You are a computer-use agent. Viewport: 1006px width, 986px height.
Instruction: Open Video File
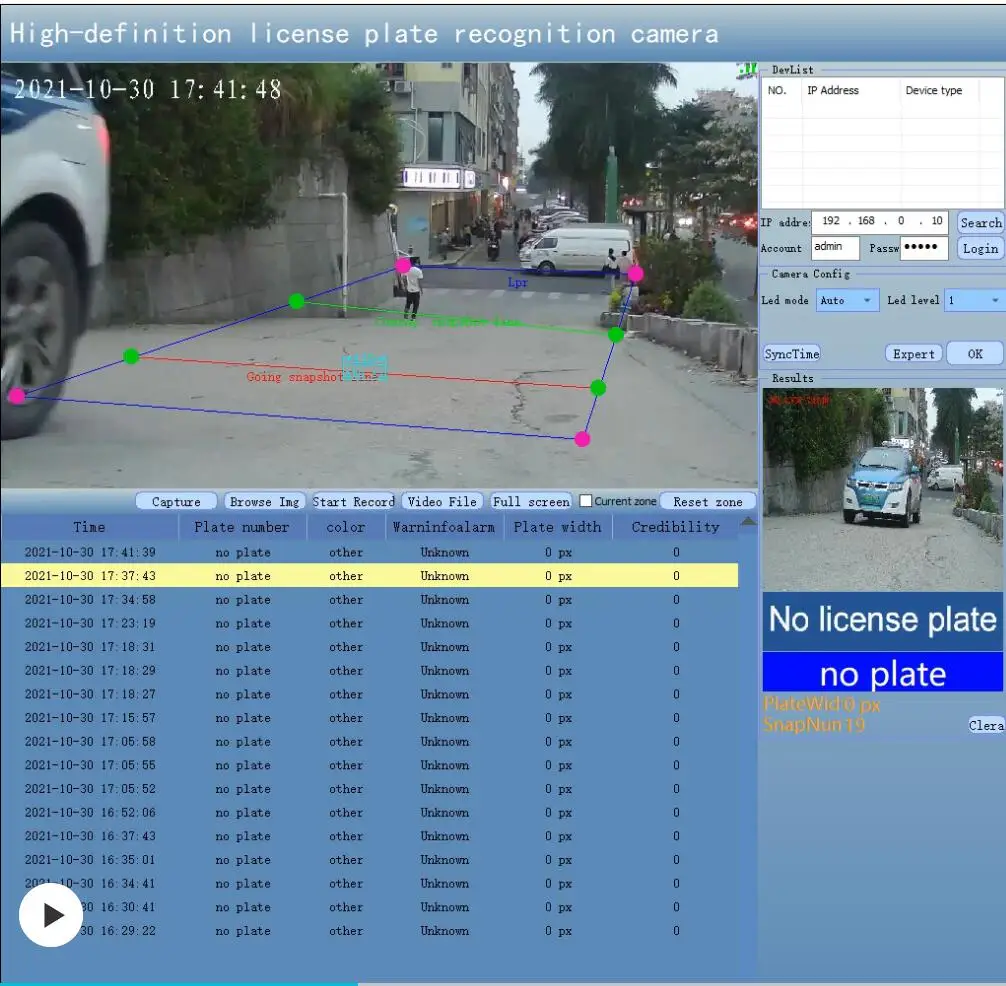(442, 502)
